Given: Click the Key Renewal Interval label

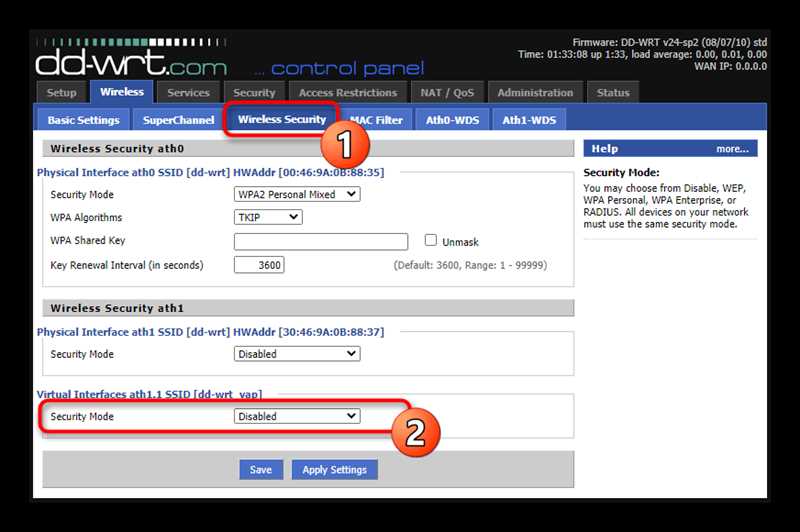Looking at the screenshot, I should coord(127,265).
